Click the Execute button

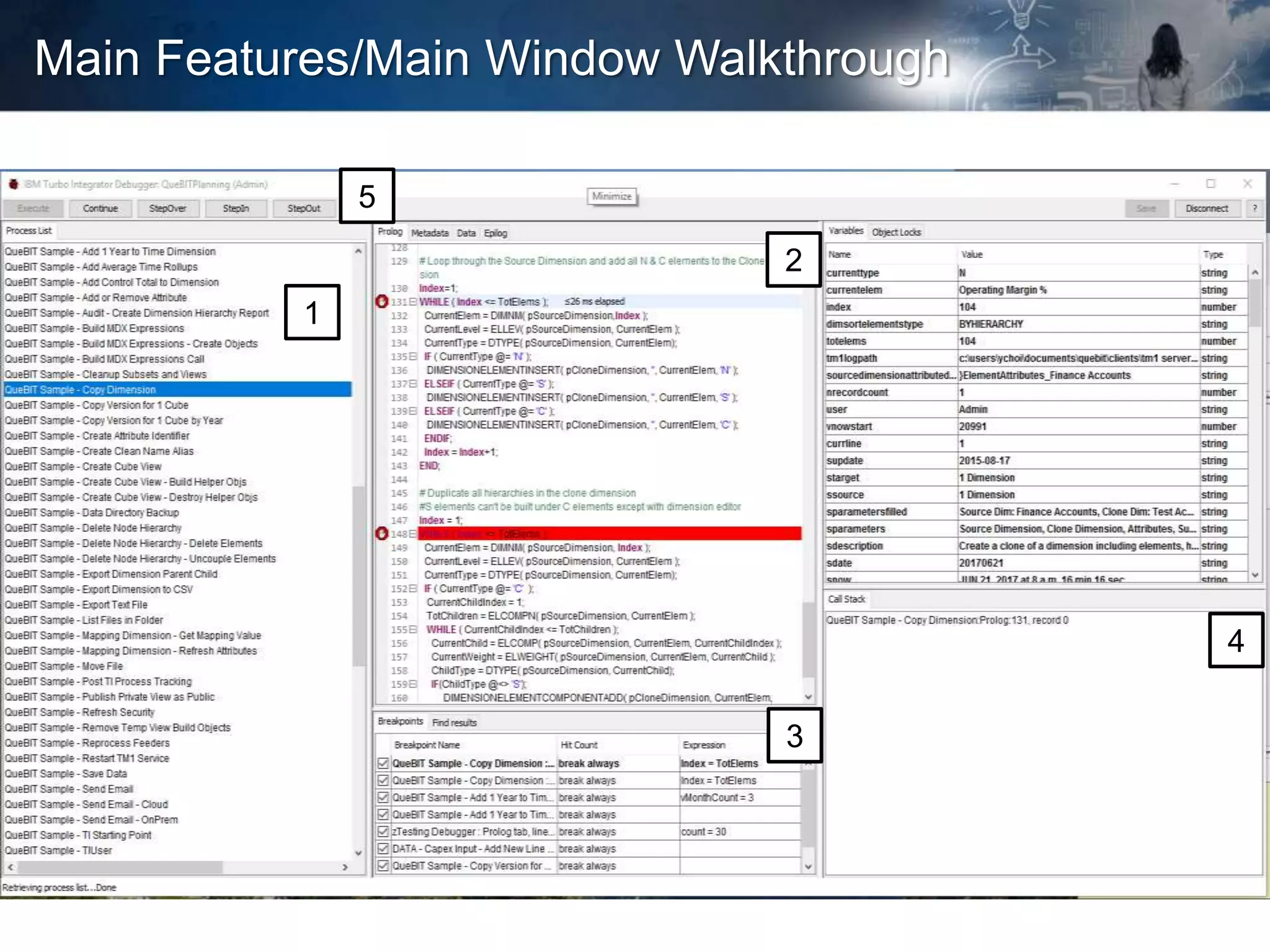click(33, 208)
